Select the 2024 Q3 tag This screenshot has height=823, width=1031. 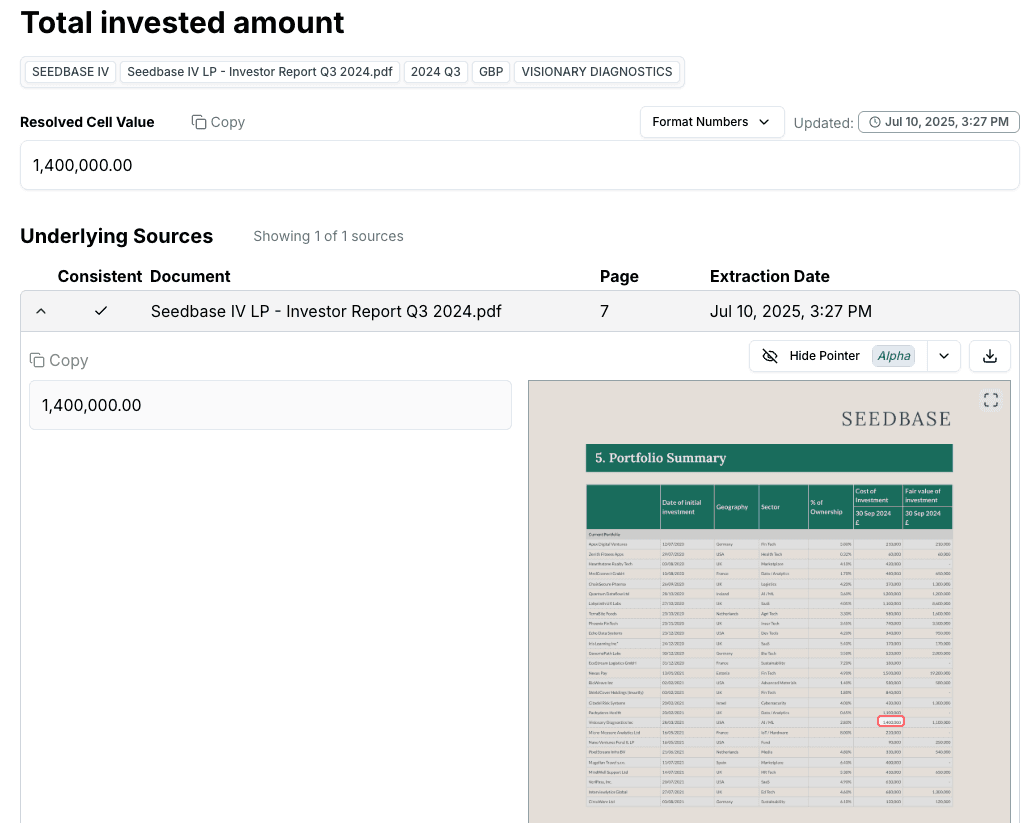tap(435, 72)
